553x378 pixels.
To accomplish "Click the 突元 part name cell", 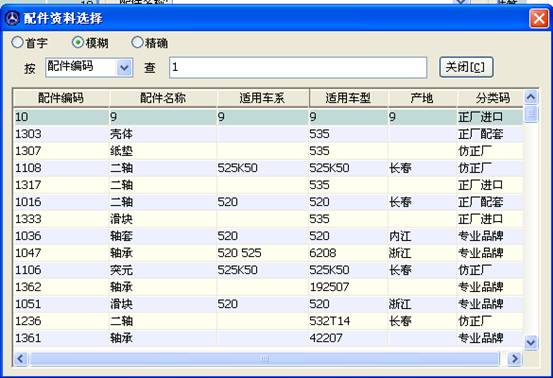I will coord(121,270).
